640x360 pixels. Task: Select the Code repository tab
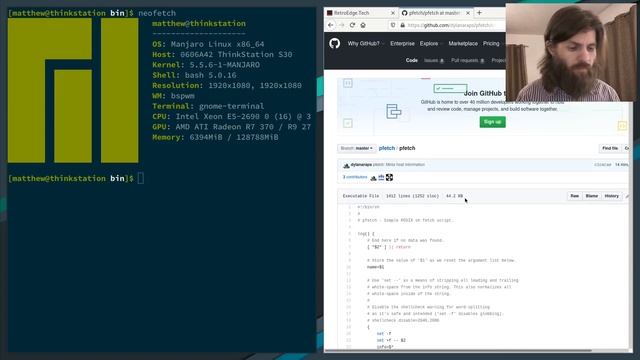(x=411, y=60)
